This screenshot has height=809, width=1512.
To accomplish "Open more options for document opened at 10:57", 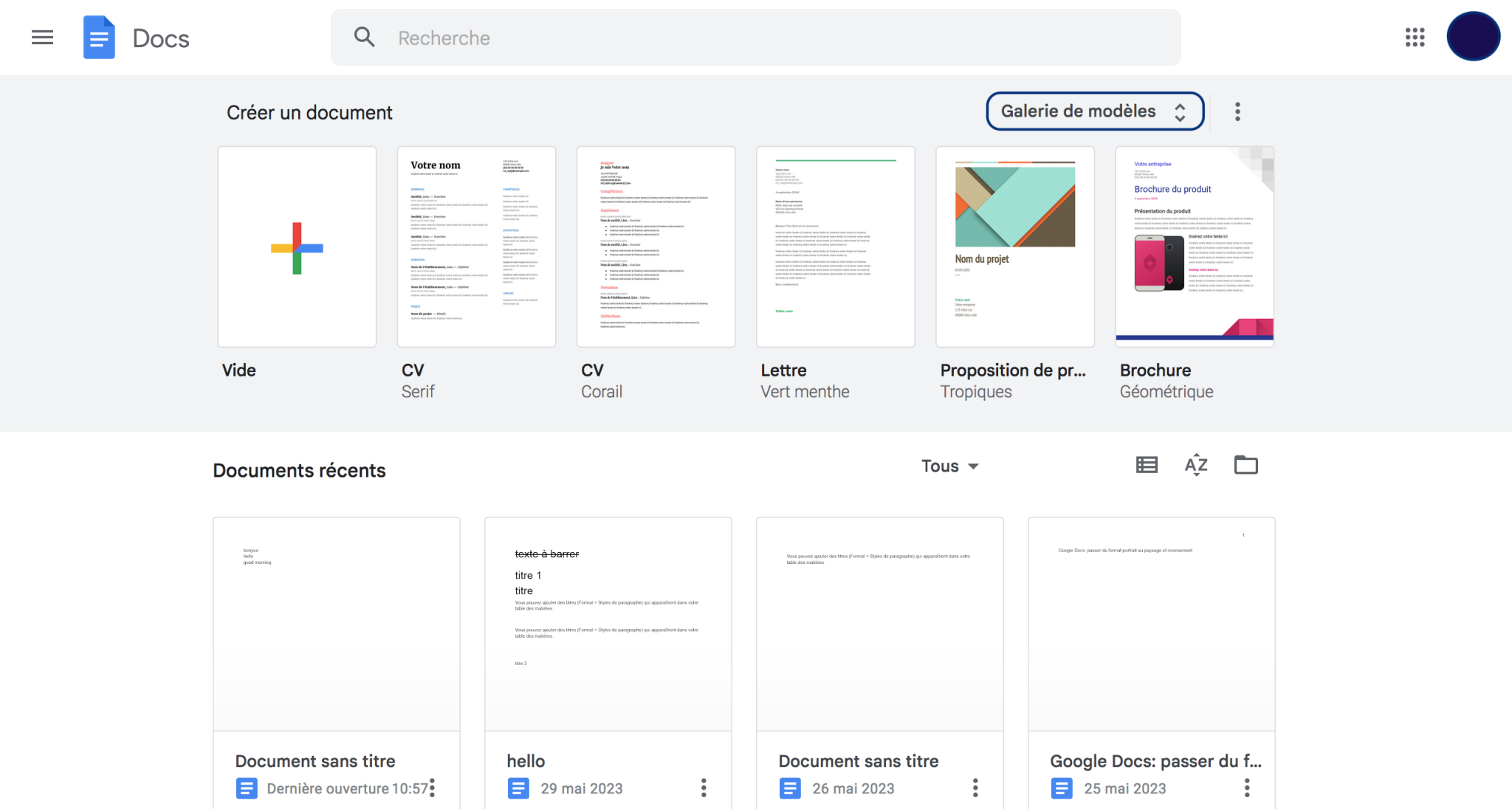I will click(x=433, y=788).
